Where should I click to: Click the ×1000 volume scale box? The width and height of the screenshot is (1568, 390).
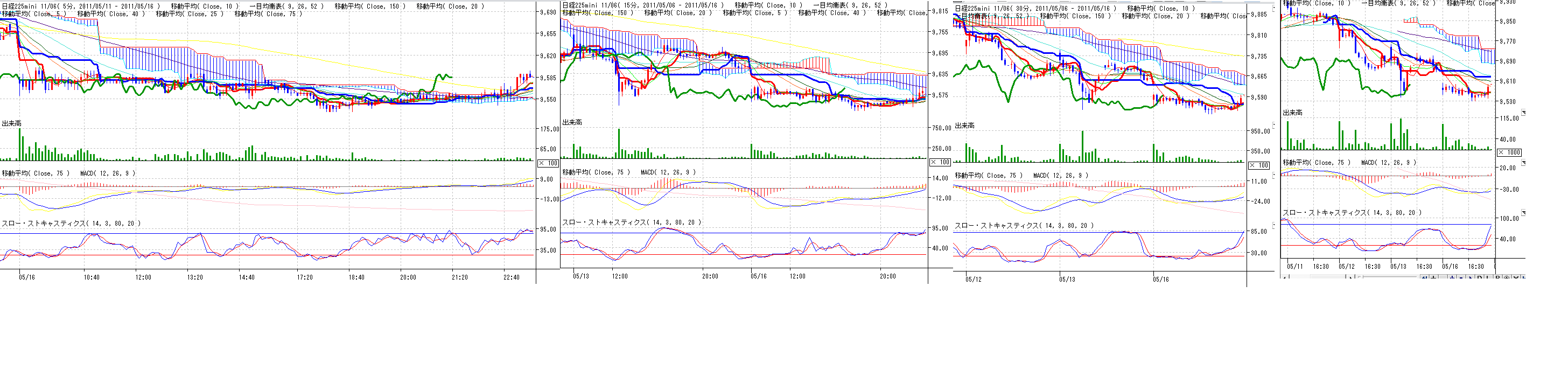tap(1509, 152)
